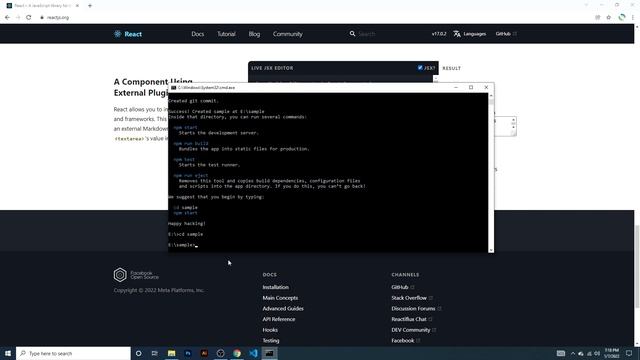640x360 pixels.
Task: Open the Testing footer link
Action: point(271,340)
